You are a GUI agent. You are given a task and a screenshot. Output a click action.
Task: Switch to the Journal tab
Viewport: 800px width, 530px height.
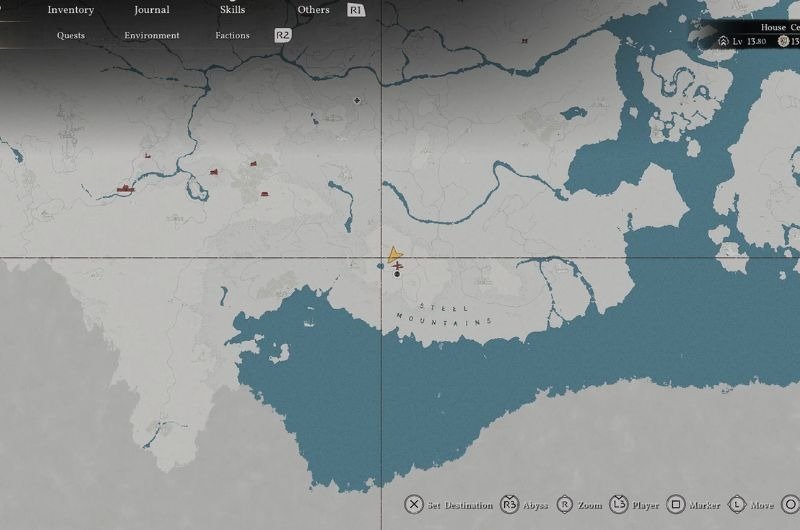[152, 10]
